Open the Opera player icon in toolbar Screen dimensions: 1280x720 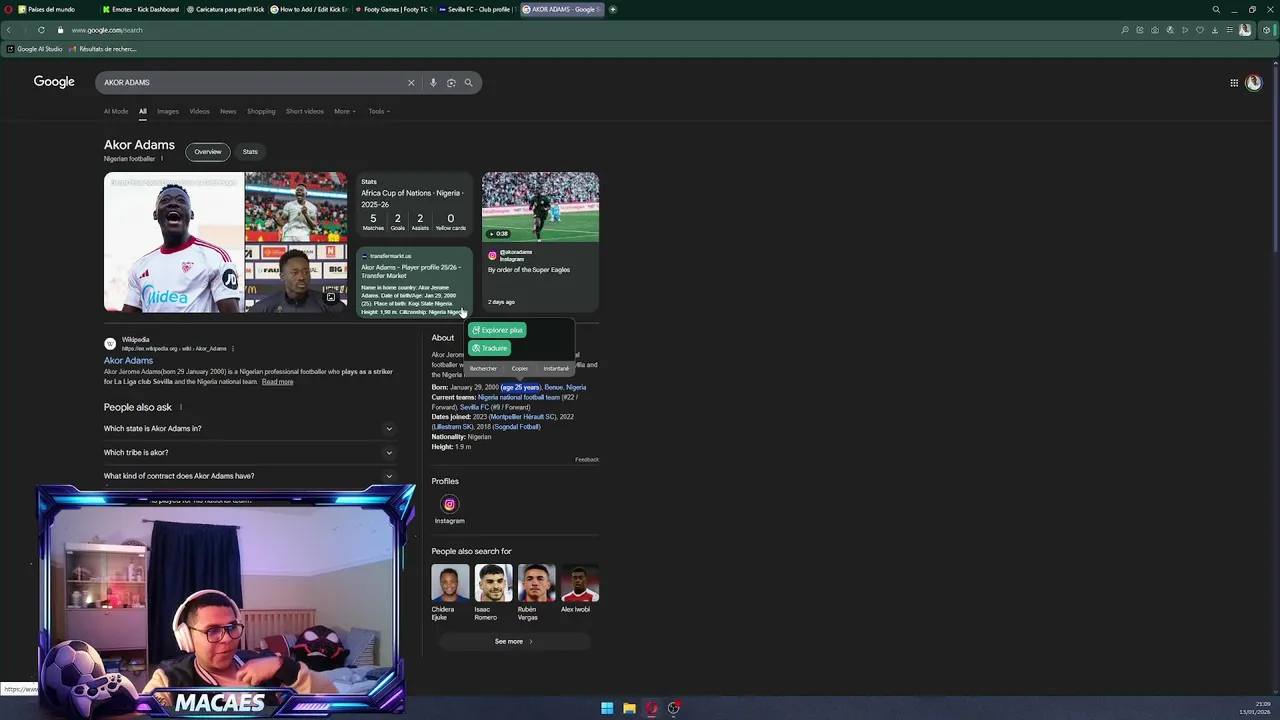1185,30
